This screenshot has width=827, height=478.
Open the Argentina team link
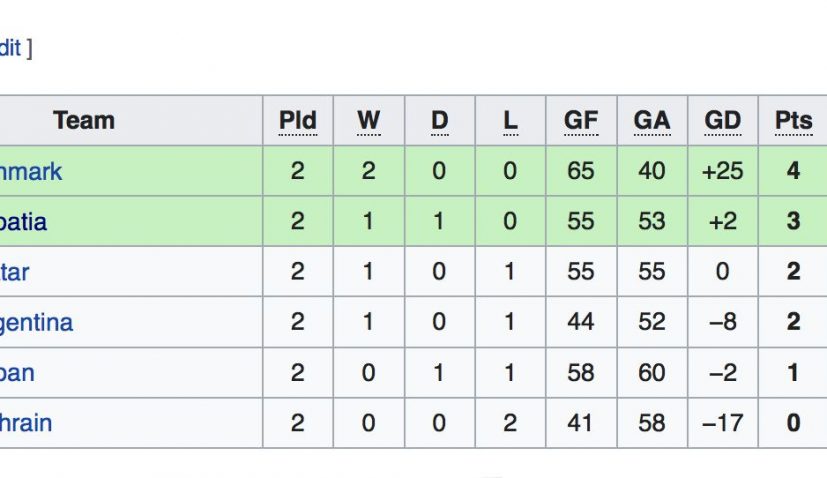point(36,323)
